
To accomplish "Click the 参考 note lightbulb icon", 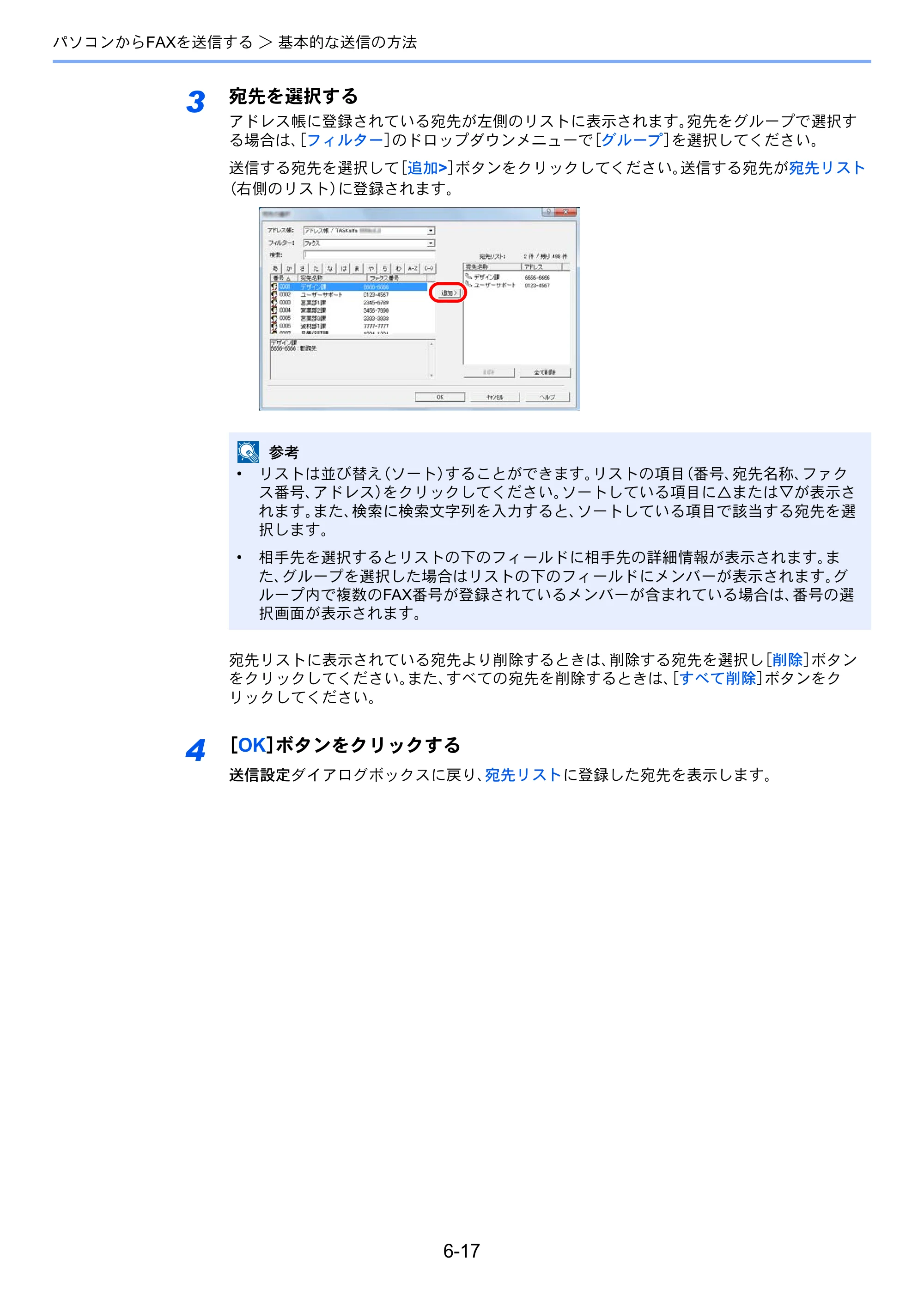I will 248,452.
